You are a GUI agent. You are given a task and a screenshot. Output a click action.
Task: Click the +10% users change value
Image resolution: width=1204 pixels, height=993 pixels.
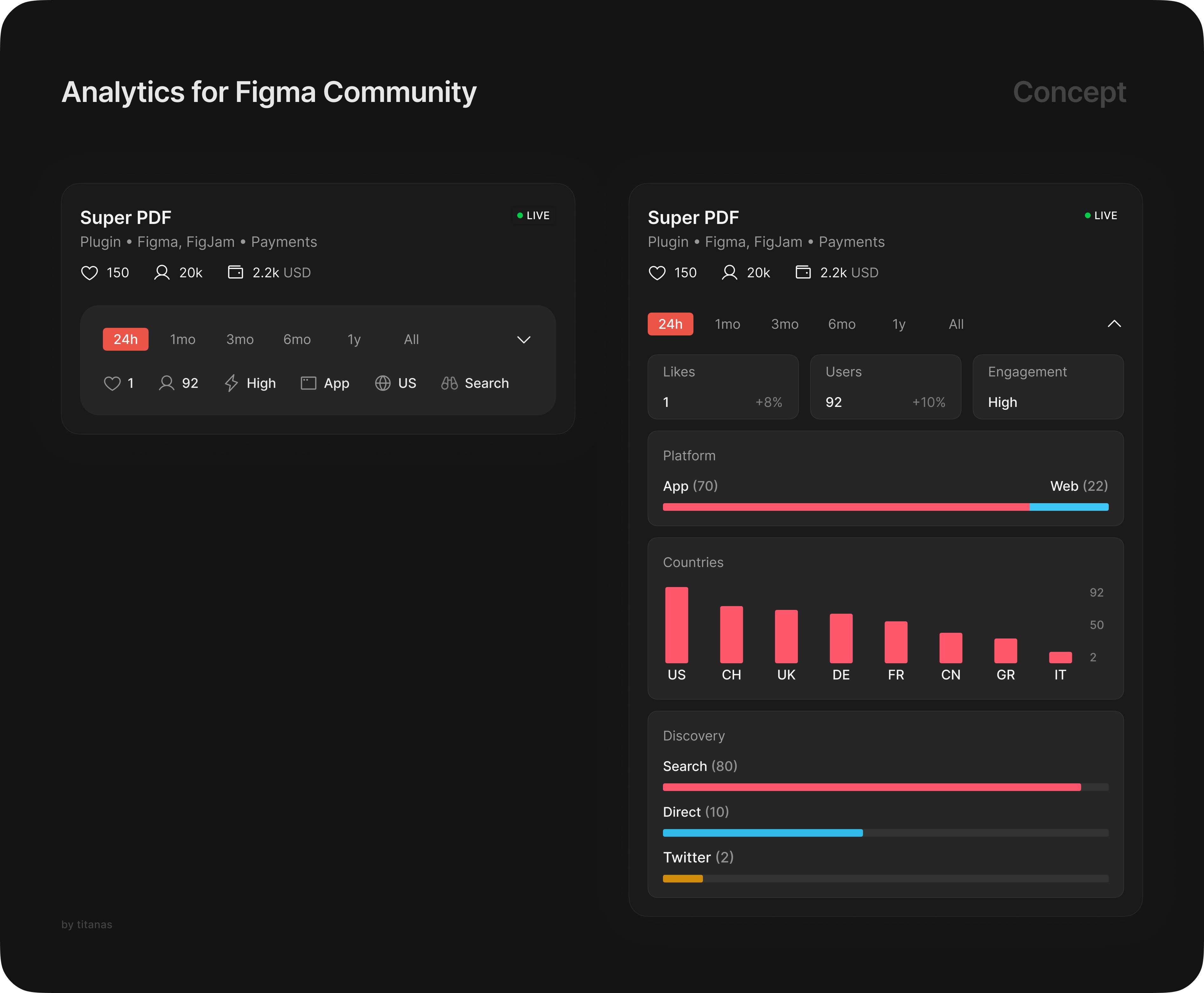coord(928,402)
